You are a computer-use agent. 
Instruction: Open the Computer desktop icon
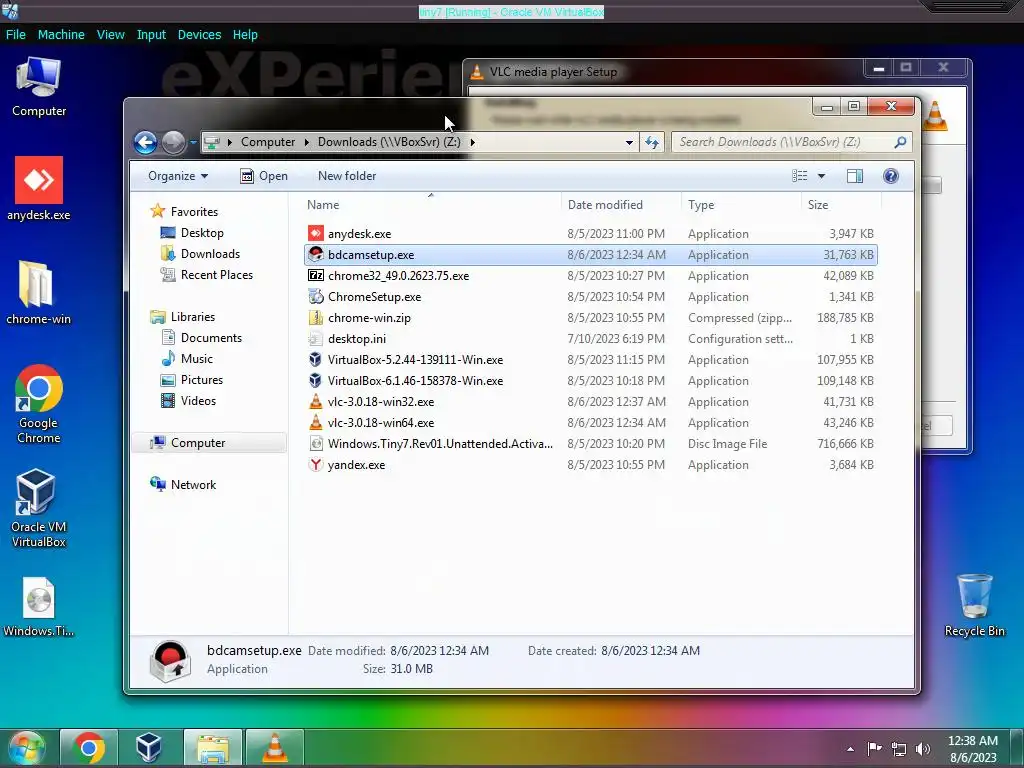point(39,87)
